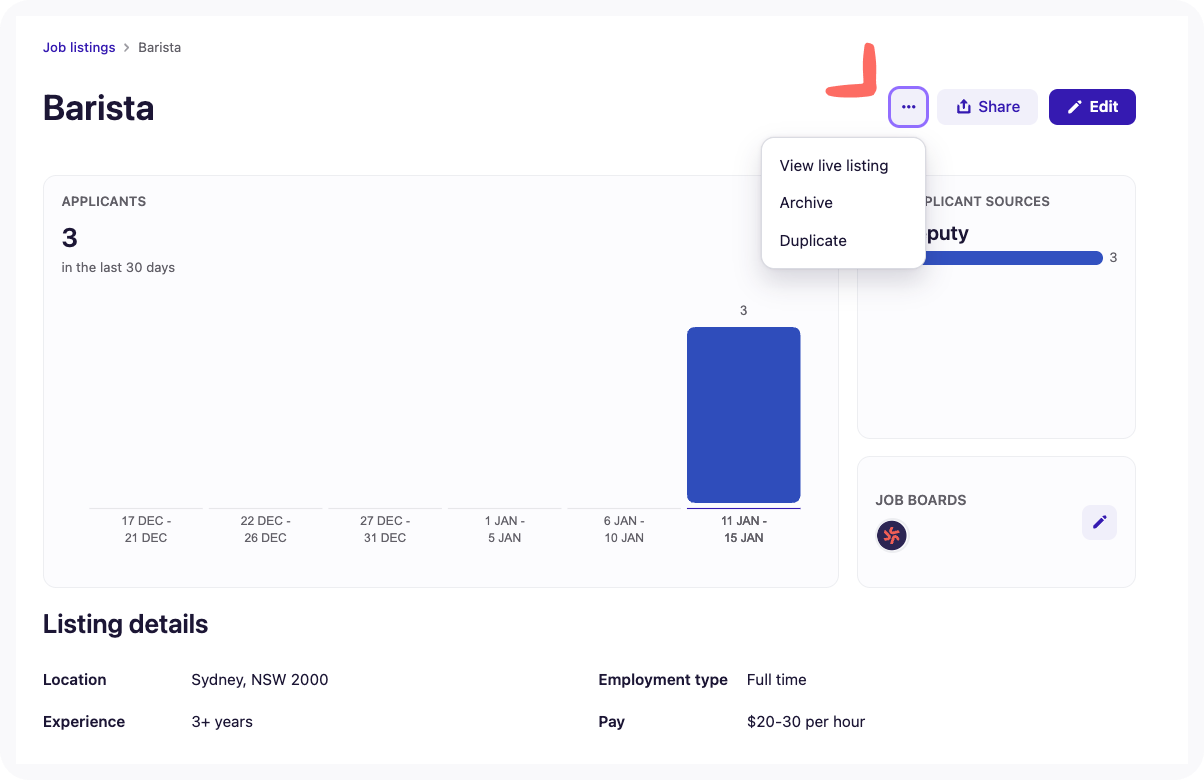Choose Archive in the dropdown menu
Screen dimensions: 1204x780
tap(806, 203)
